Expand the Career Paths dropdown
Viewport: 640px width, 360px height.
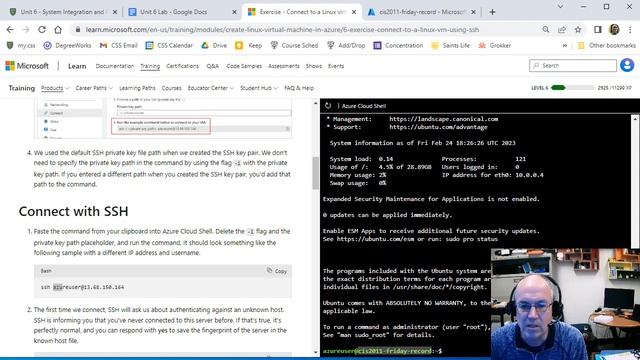tap(94, 88)
